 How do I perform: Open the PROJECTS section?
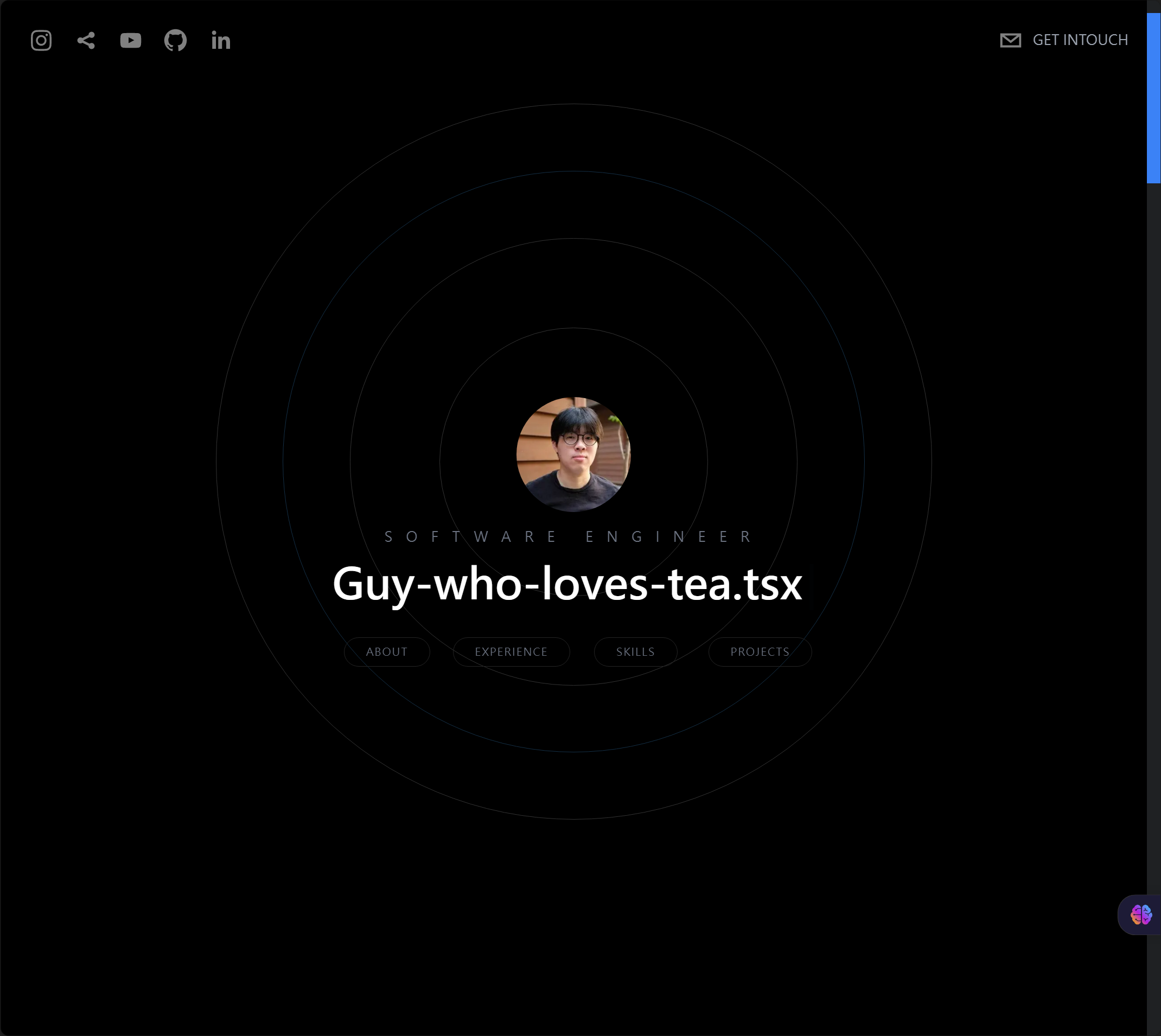pos(760,652)
